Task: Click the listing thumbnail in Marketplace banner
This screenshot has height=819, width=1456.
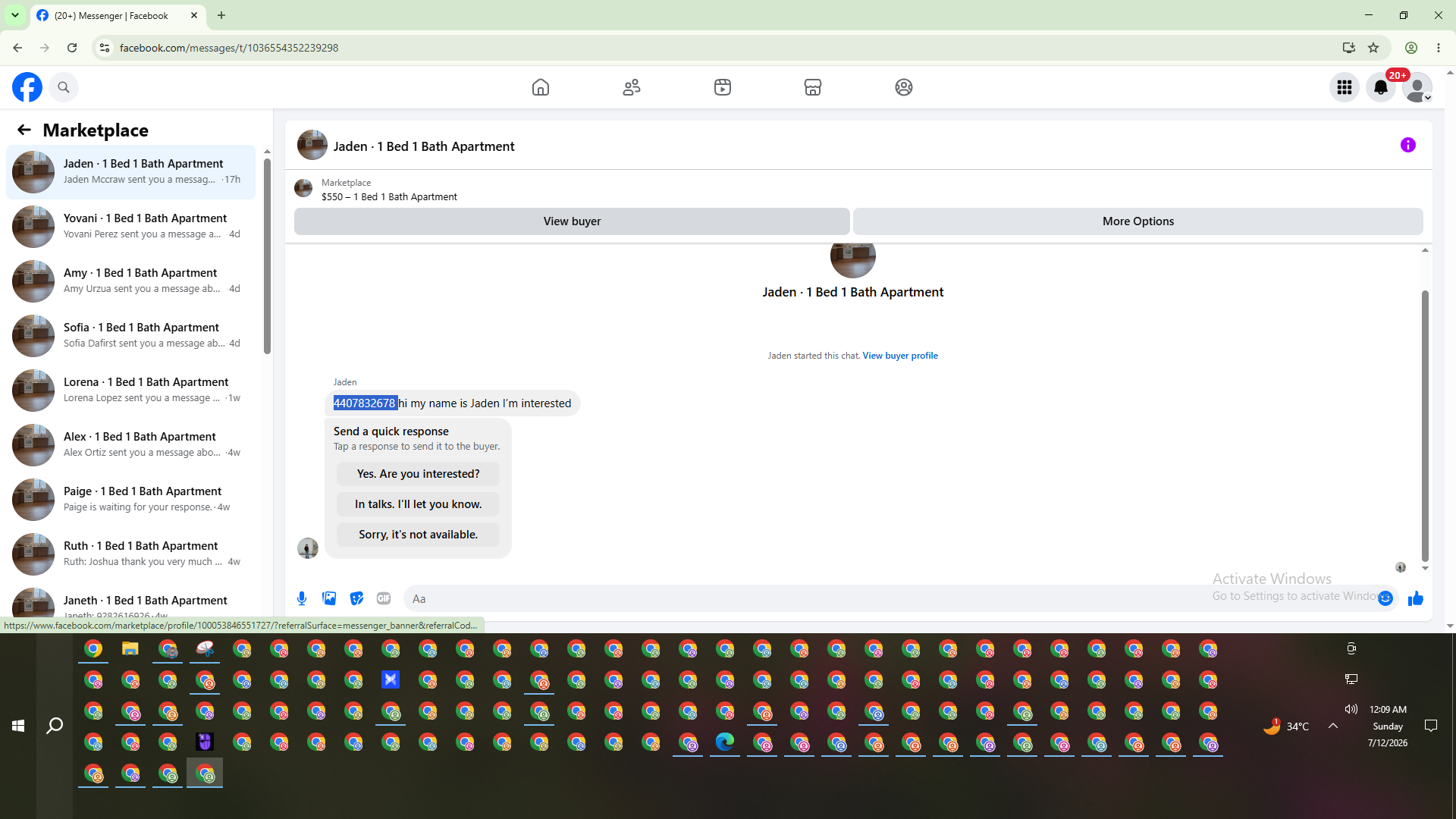Action: (303, 188)
